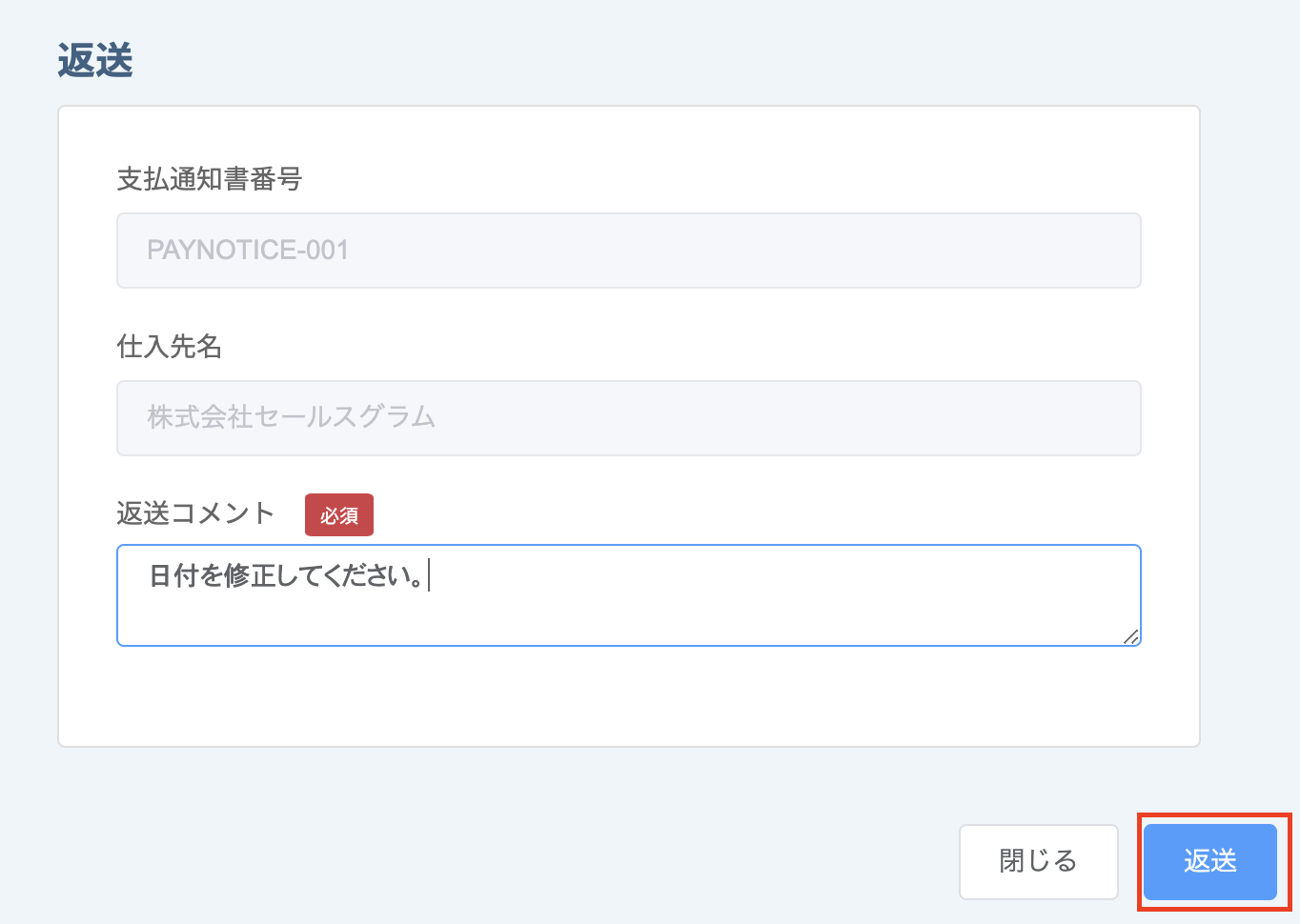Click the 返送コメント label
1300x924 pixels.
click(195, 513)
